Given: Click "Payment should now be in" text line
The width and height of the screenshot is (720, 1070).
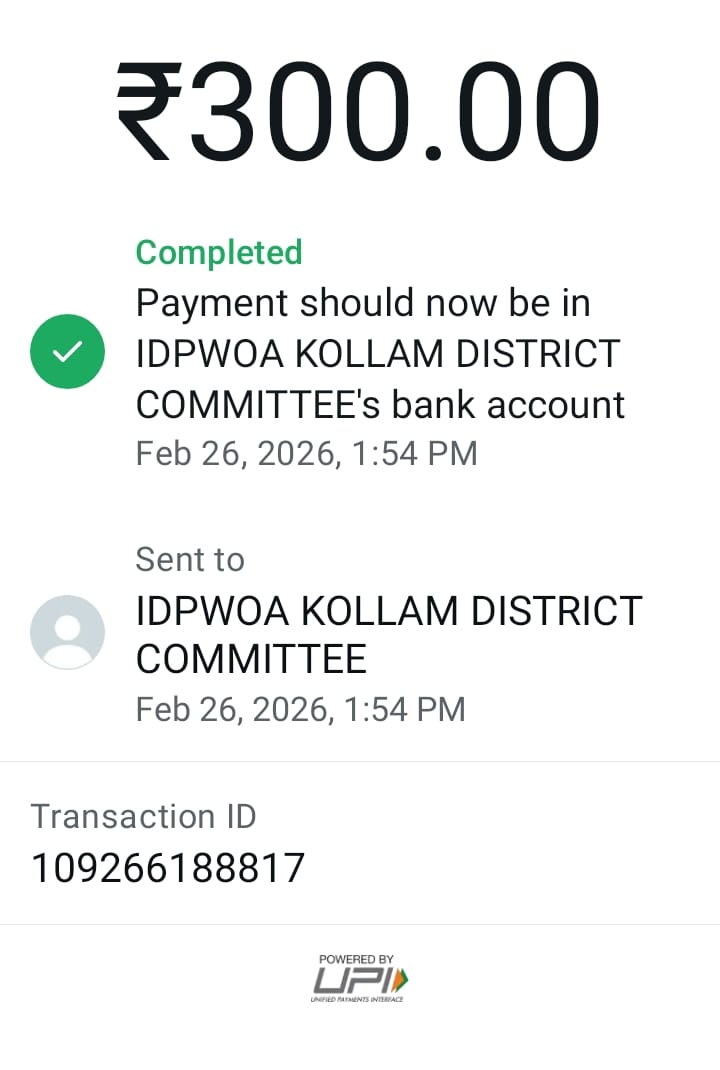Looking at the screenshot, I should pos(363,302).
